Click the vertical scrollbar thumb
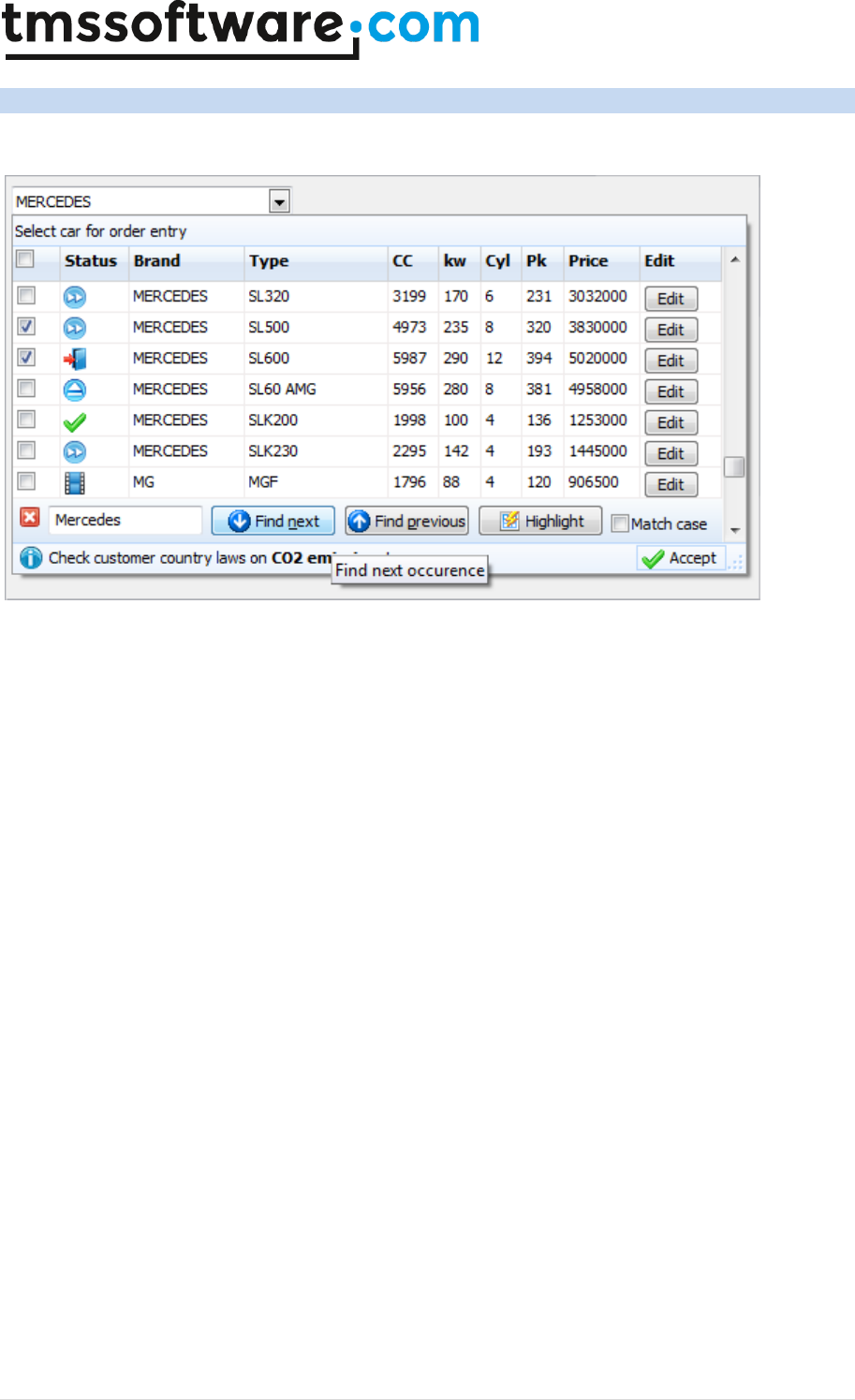This screenshot has width=855, height=1400. pyautogui.click(x=735, y=466)
